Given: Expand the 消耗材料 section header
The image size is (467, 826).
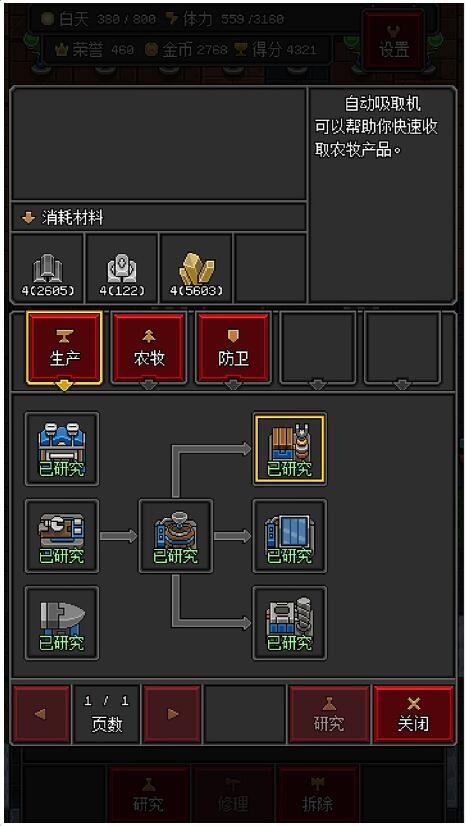Looking at the screenshot, I should click(x=158, y=218).
